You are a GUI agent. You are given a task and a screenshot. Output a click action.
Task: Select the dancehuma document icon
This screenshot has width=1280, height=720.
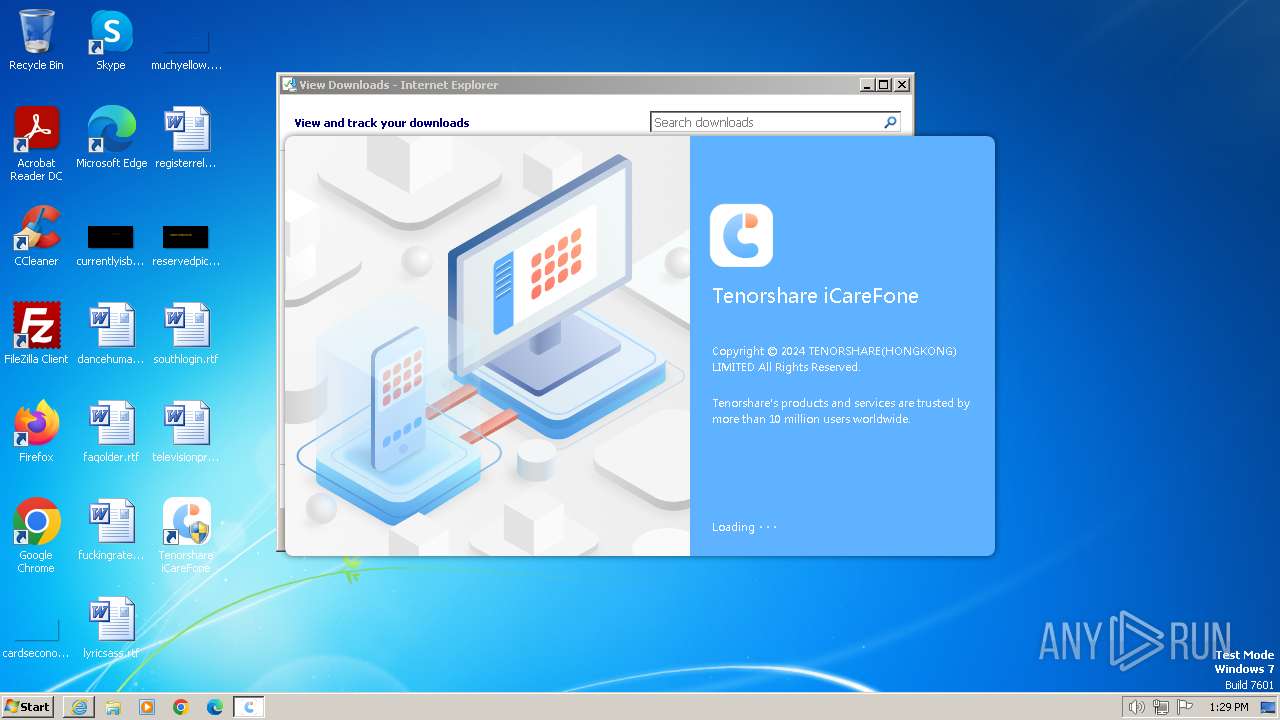tap(111, 334)
